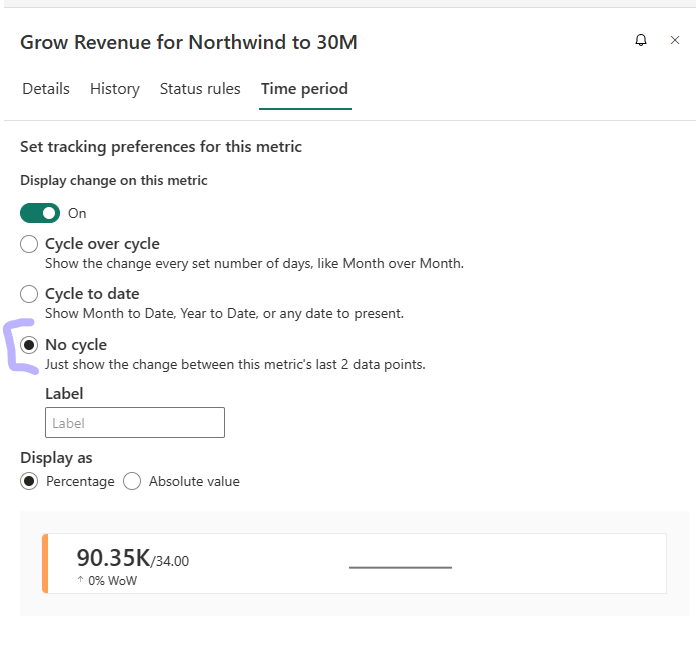Select the No cycle radio button

(x=29, y=345)
